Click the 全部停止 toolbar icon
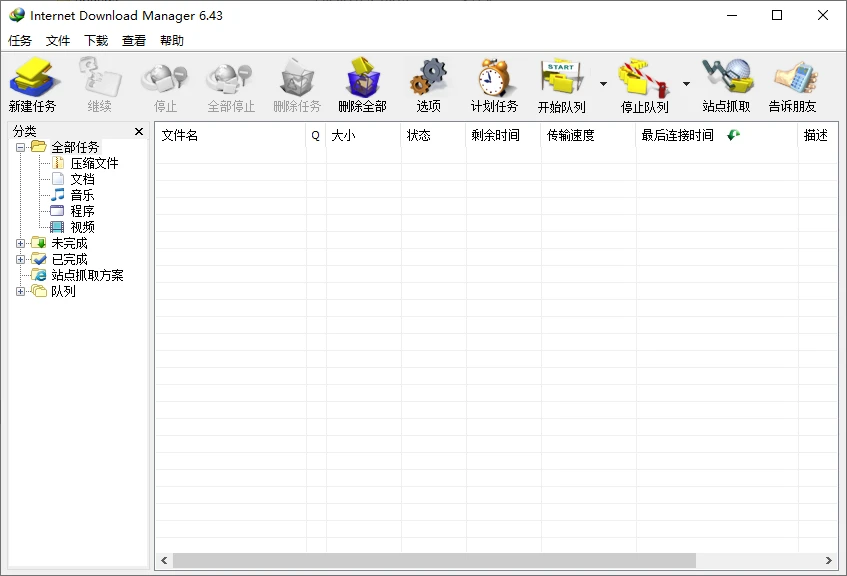The height and width of the screenshot is (576, 847). (x=231, y=79)
